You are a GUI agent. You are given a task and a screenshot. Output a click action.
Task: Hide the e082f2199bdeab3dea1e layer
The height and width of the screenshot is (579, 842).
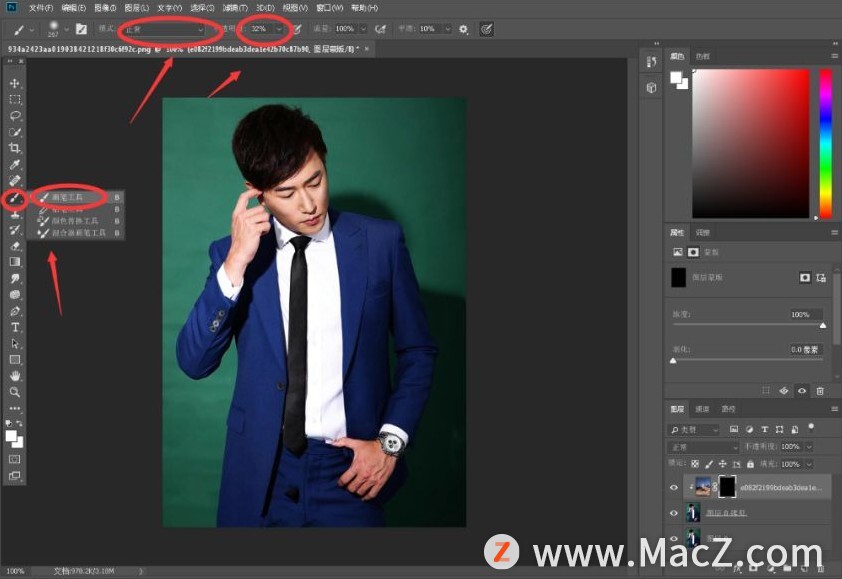coord(674,487)
